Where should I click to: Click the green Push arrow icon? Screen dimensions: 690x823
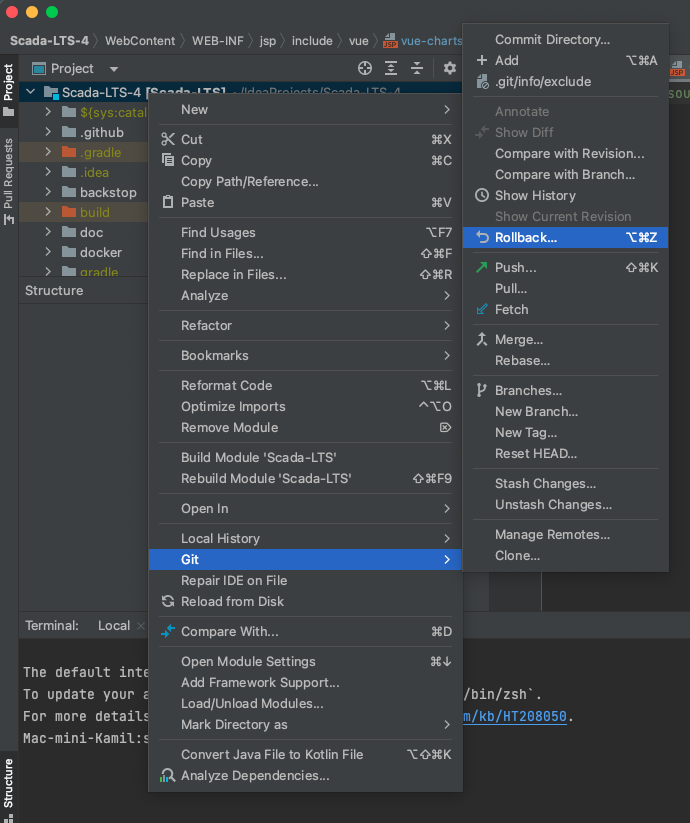tap(482, 267)
